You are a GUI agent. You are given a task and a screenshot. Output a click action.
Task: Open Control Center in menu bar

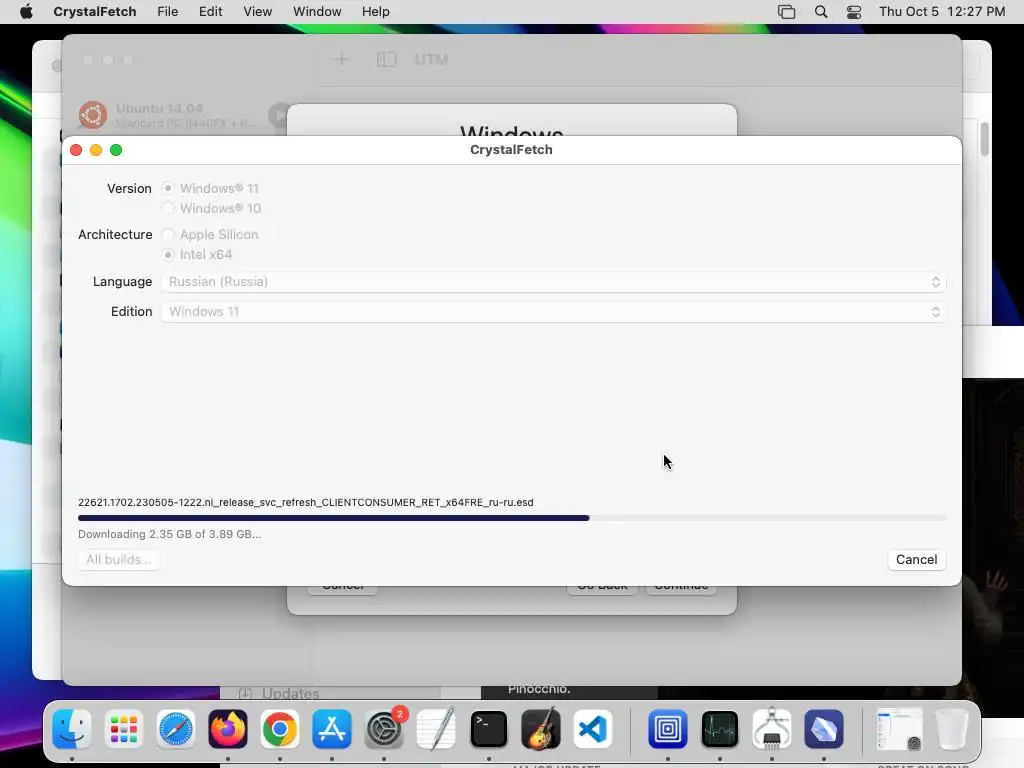854,12
